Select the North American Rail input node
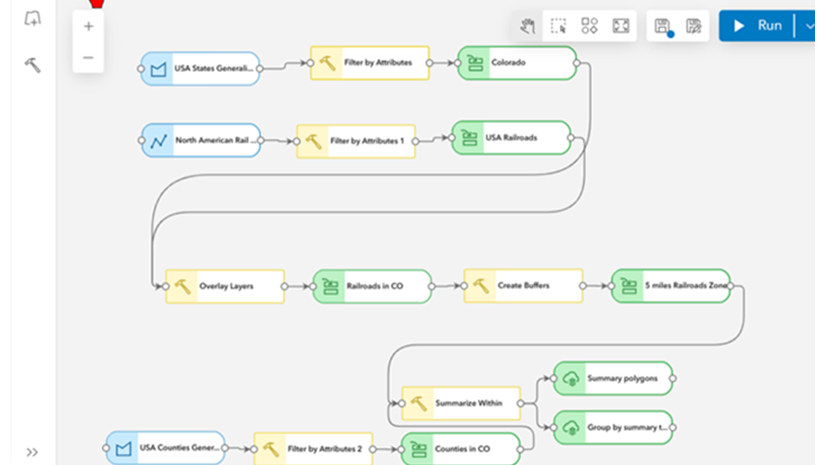Image resolution: width=826 pixels, height=465 pixels. (201, 140)
